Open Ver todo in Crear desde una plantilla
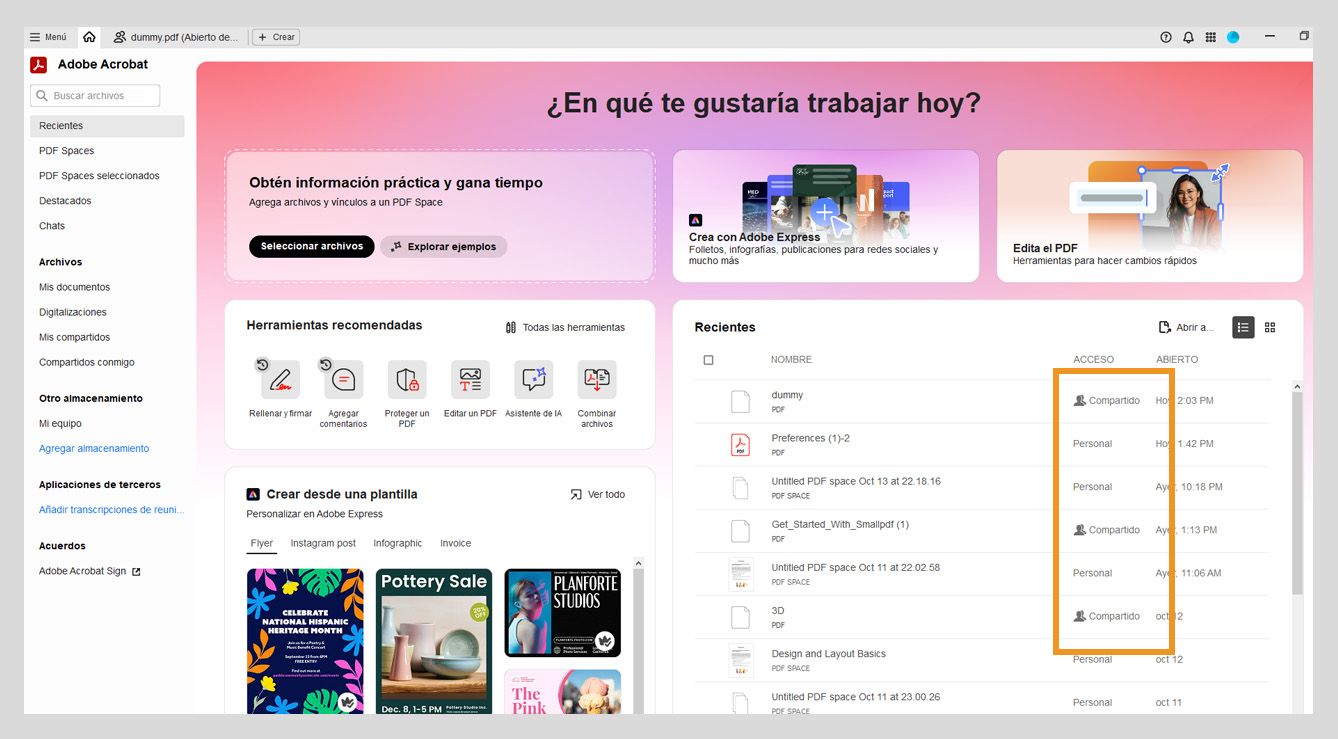The image size is (1338, 739). pos(597,494)
